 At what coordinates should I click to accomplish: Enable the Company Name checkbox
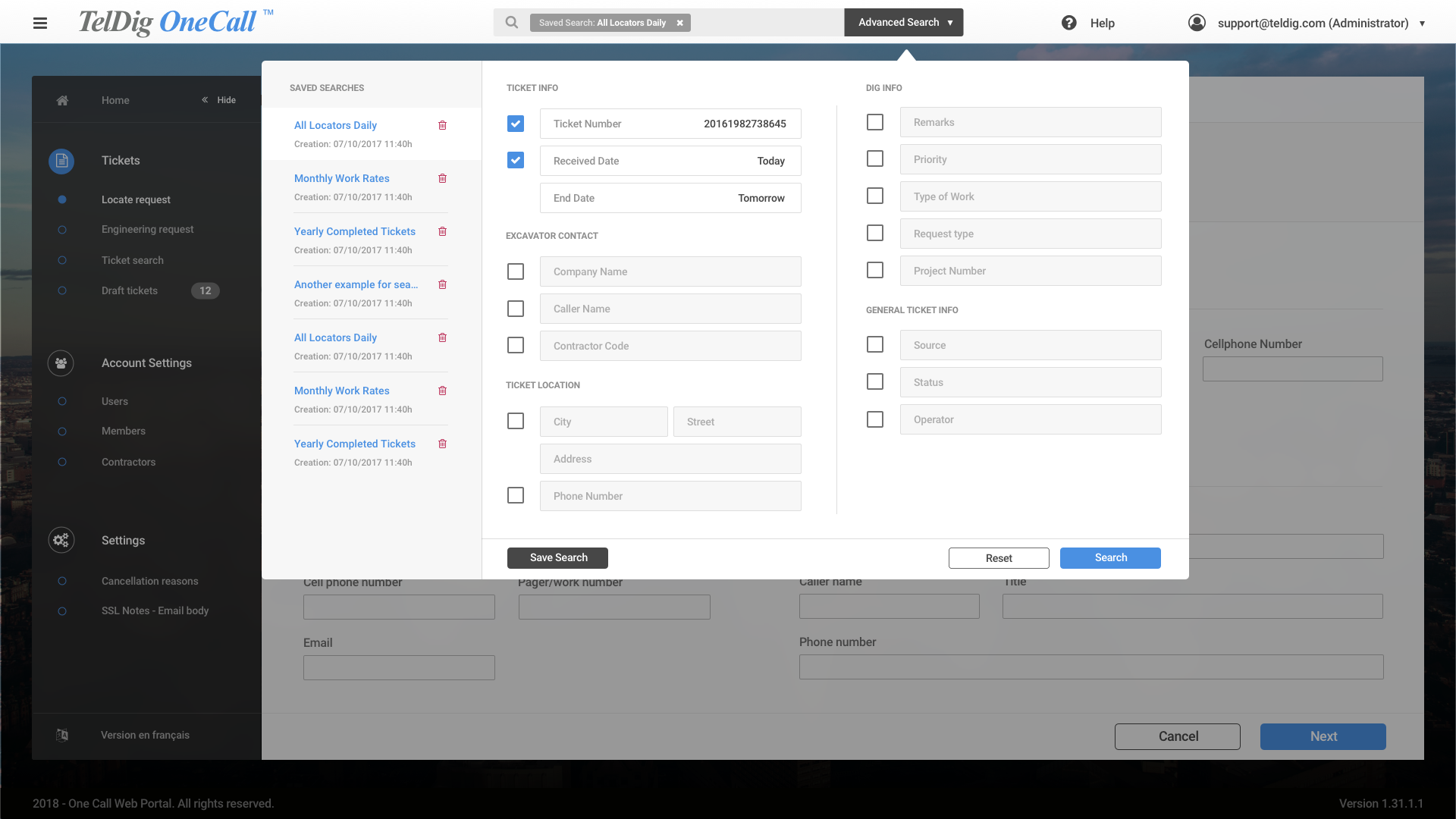tap(516, 271)
